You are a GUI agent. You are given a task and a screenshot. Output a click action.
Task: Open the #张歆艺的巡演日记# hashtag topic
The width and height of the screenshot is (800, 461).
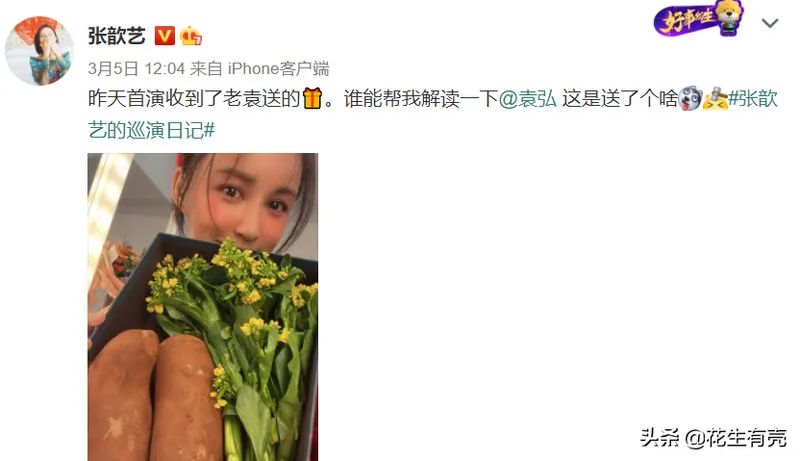tap(433, 114)
